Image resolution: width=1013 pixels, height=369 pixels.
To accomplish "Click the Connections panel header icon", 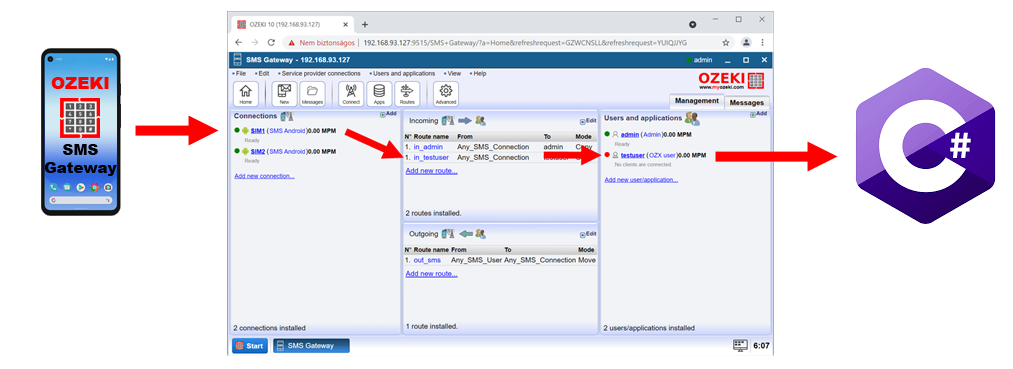I will (x=287, y=116).
